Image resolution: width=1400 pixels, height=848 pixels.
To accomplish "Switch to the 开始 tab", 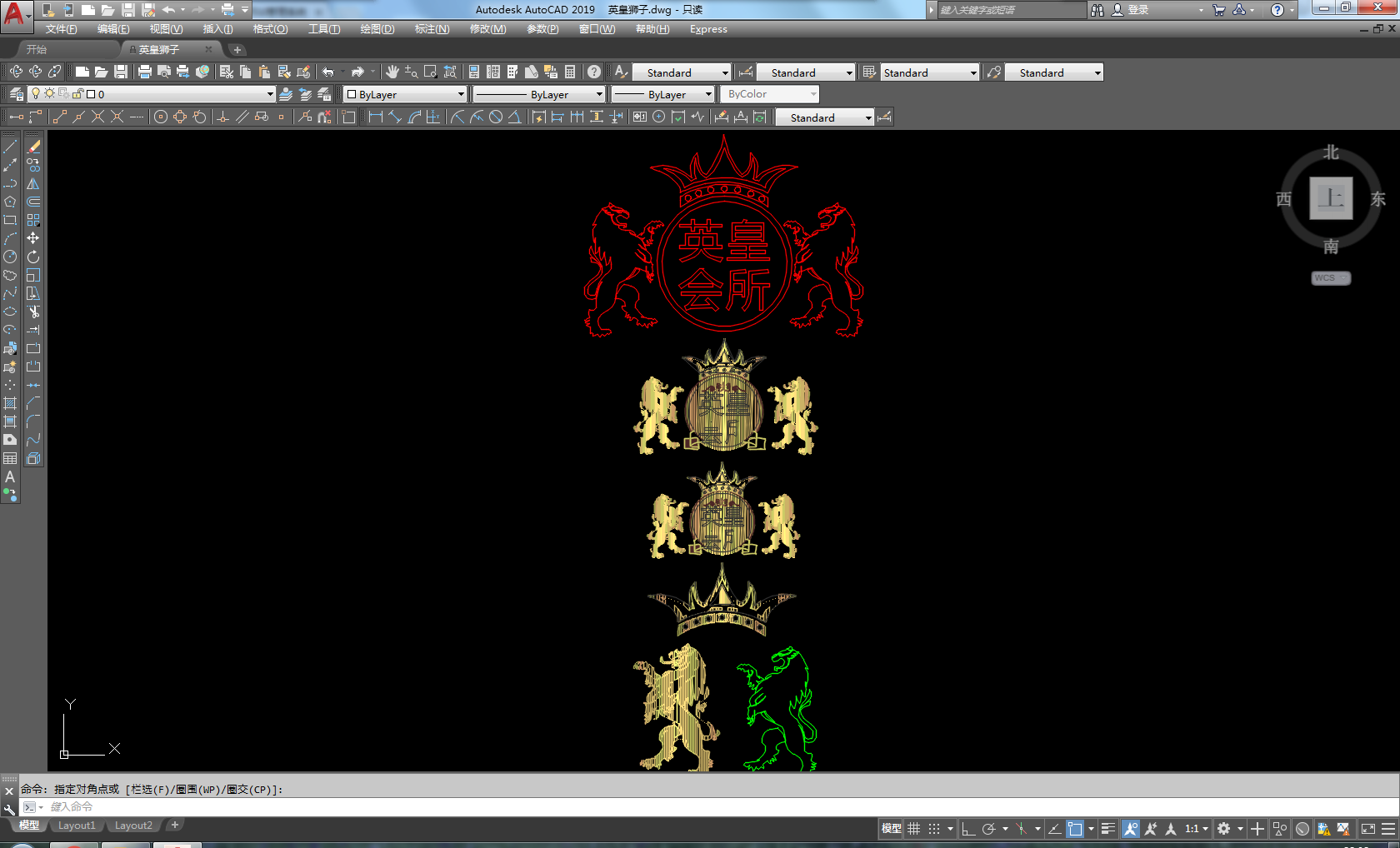I will 36,49.
